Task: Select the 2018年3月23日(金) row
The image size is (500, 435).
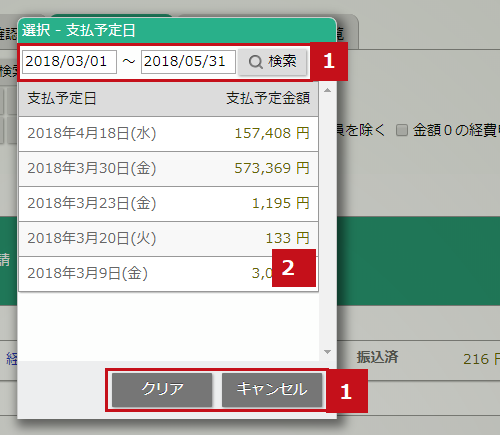Action: 169,204
